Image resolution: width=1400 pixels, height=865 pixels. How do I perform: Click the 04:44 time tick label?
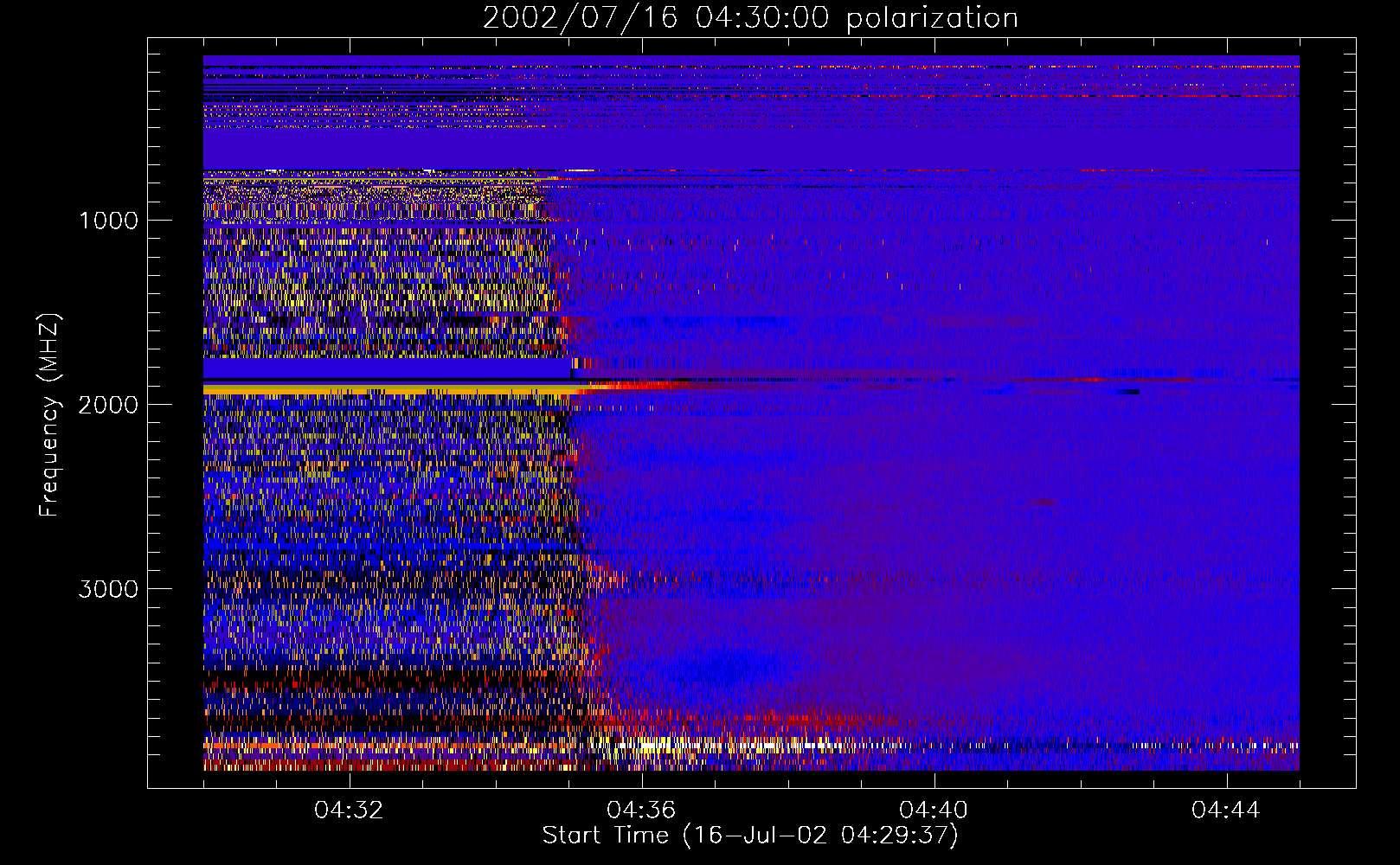(x=1226, y=811)
